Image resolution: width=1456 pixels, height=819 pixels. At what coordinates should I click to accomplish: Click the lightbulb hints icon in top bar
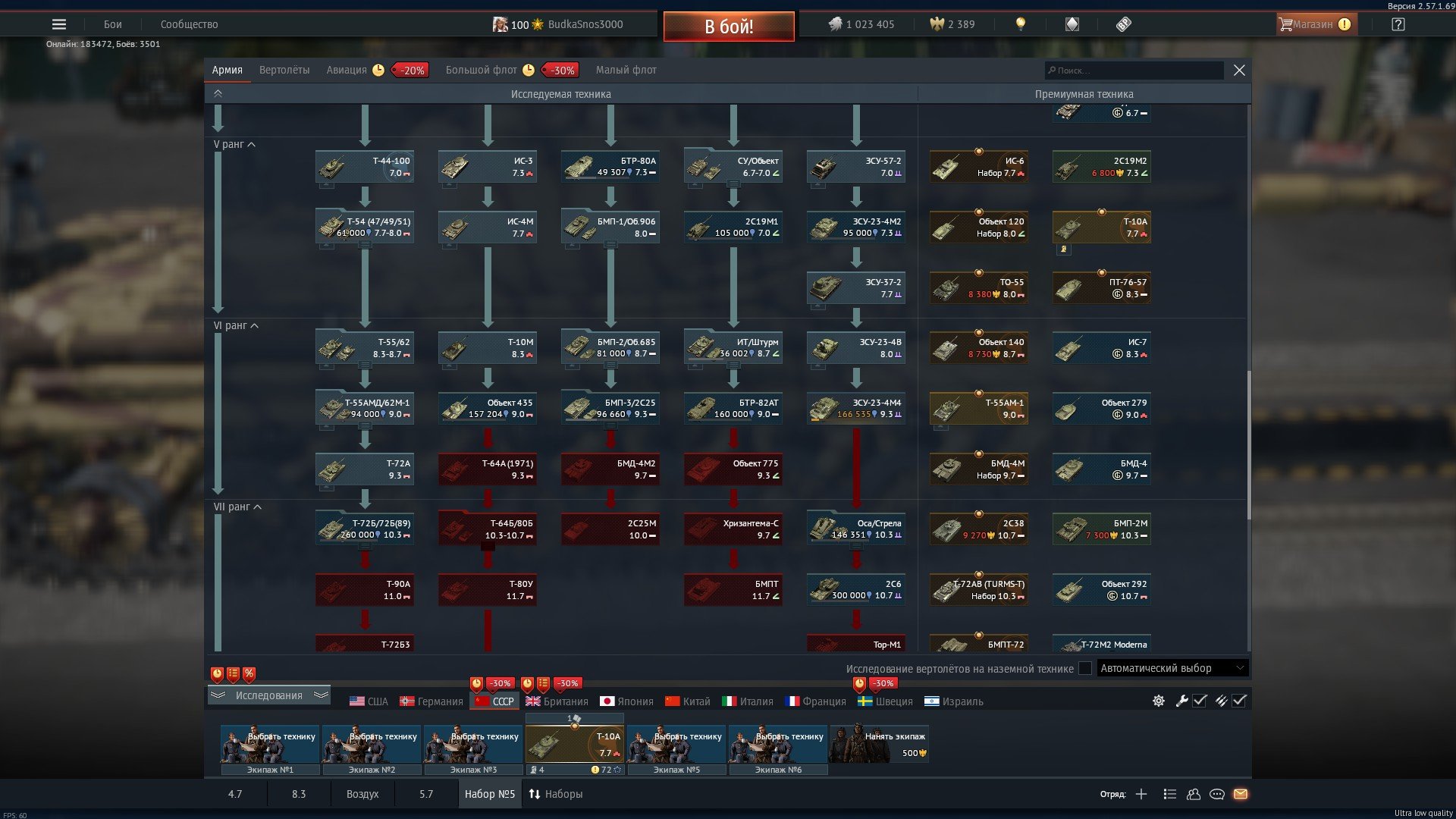click(x=1021, y=24)
